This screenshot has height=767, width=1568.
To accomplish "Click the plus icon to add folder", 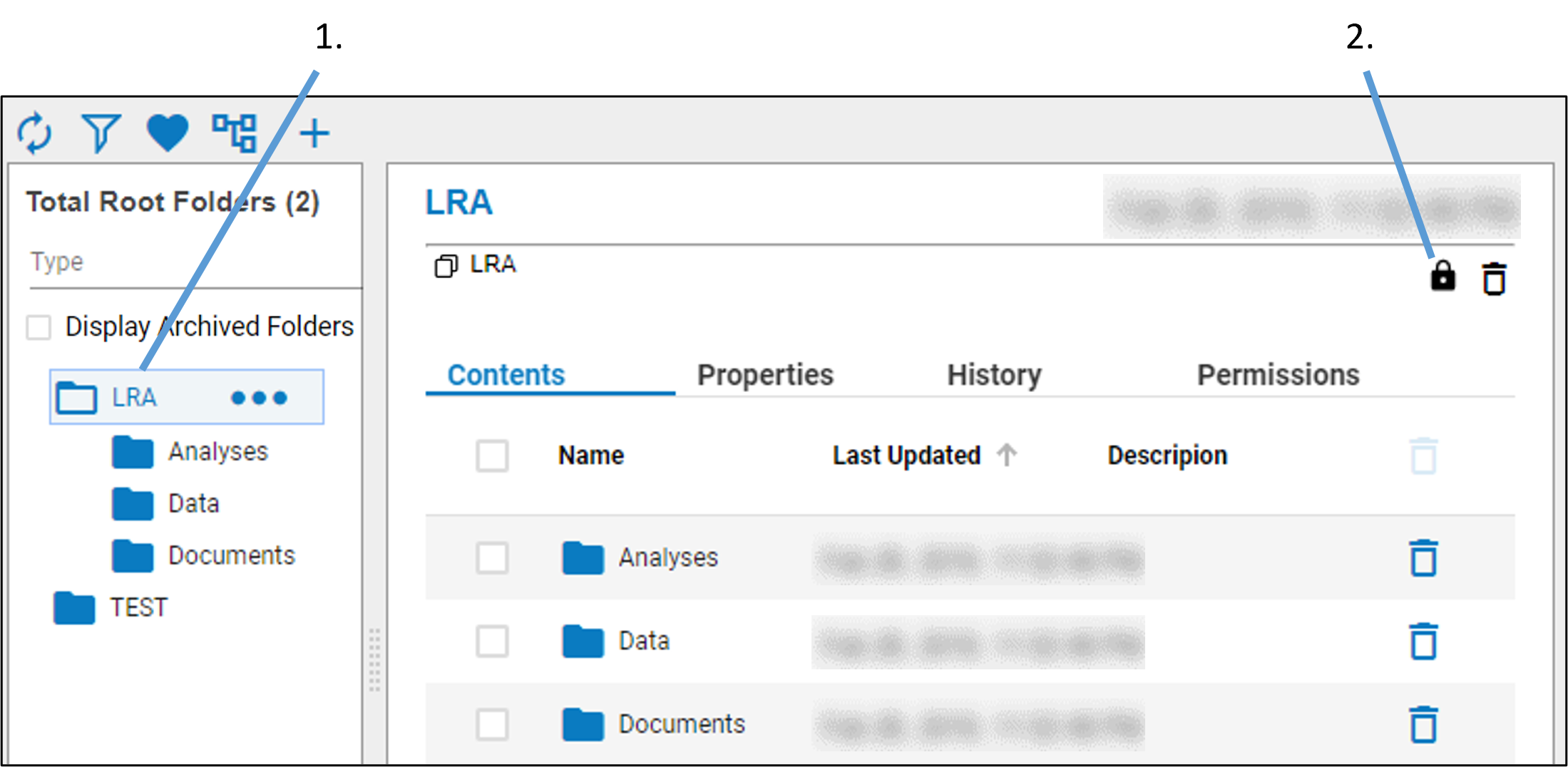I will point(314,133).
